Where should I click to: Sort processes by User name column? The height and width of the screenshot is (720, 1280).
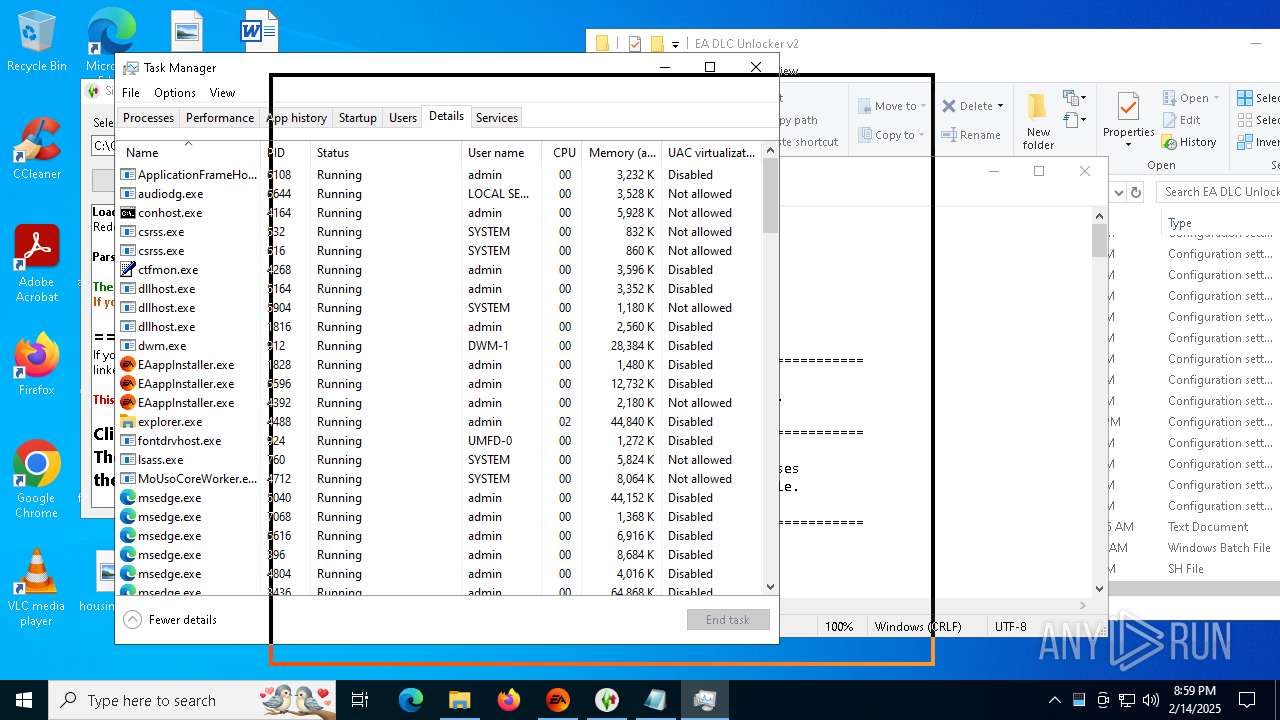click(501, 153)
